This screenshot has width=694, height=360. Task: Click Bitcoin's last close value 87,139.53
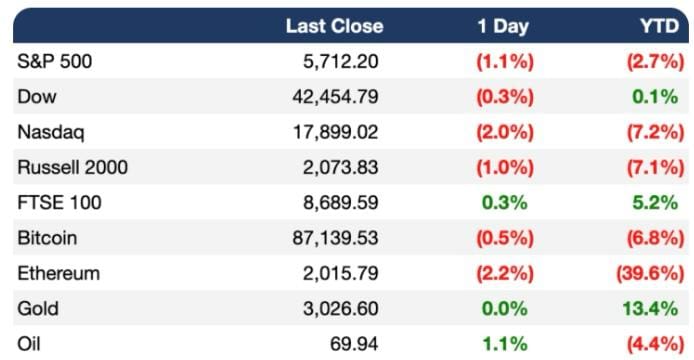(335, 238)
